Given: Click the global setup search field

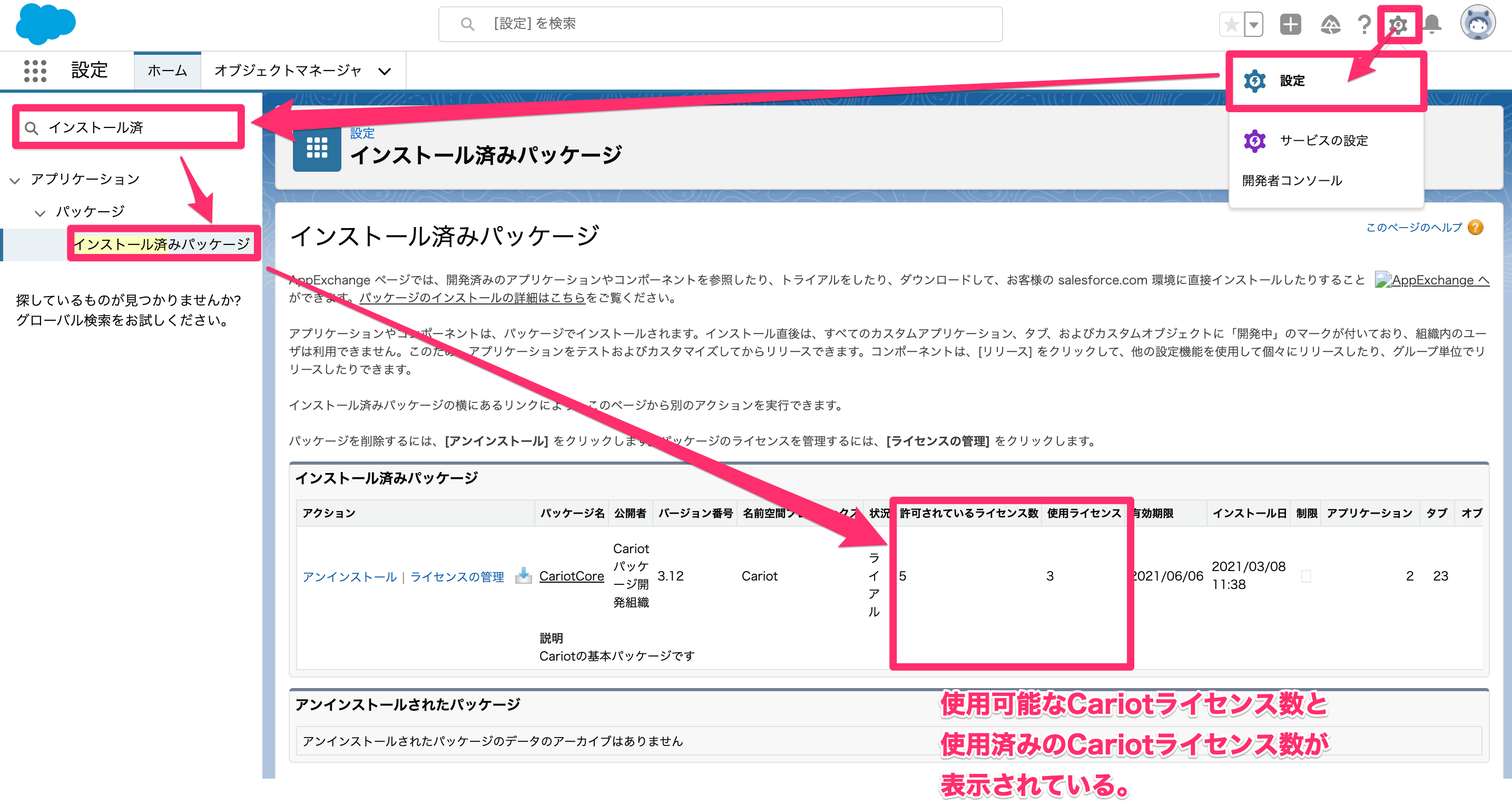Looking at the screenshot, I should 720,24.
